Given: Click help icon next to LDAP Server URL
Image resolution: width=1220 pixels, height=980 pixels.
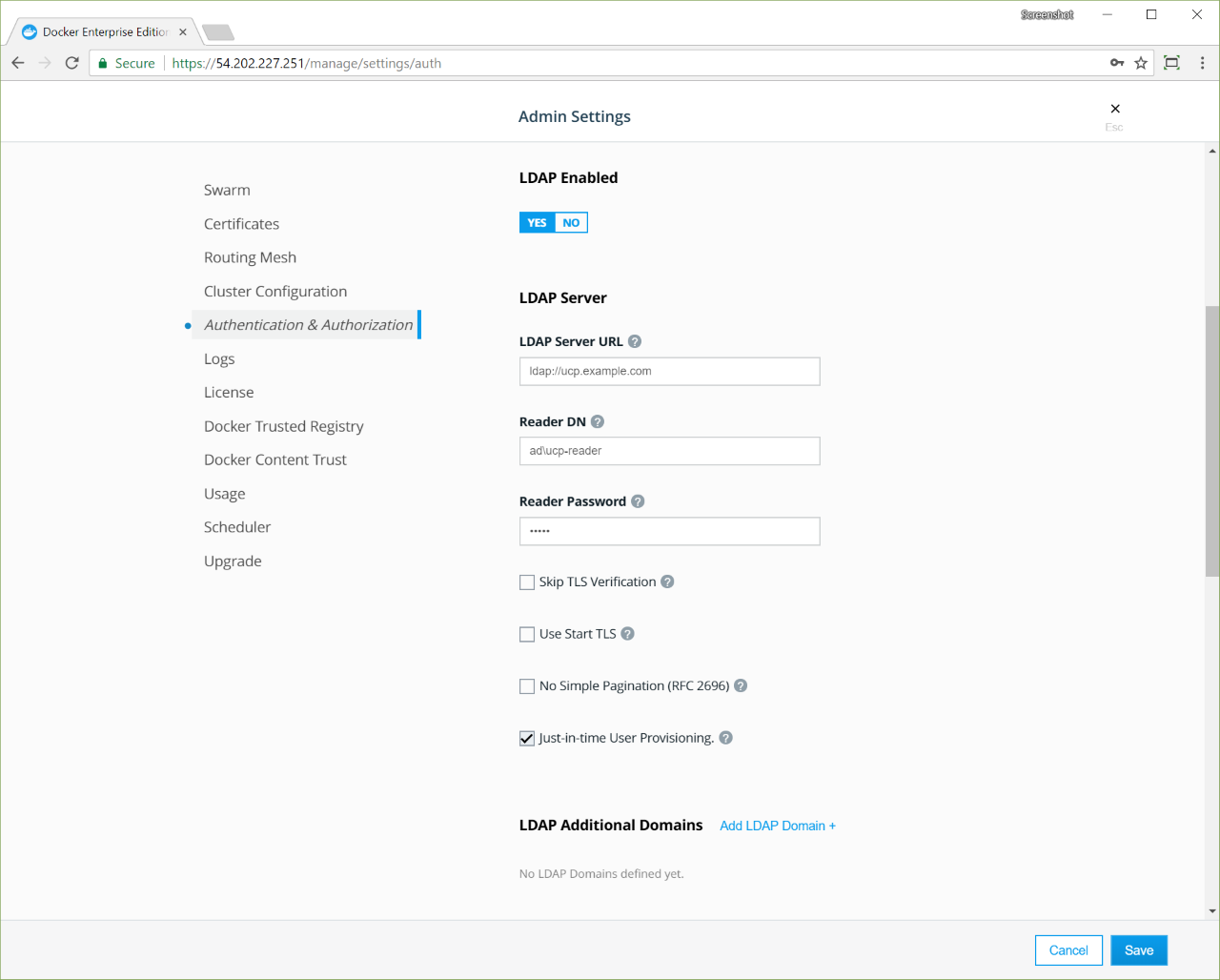Looking at the screenshot, I should coord(635,341).
